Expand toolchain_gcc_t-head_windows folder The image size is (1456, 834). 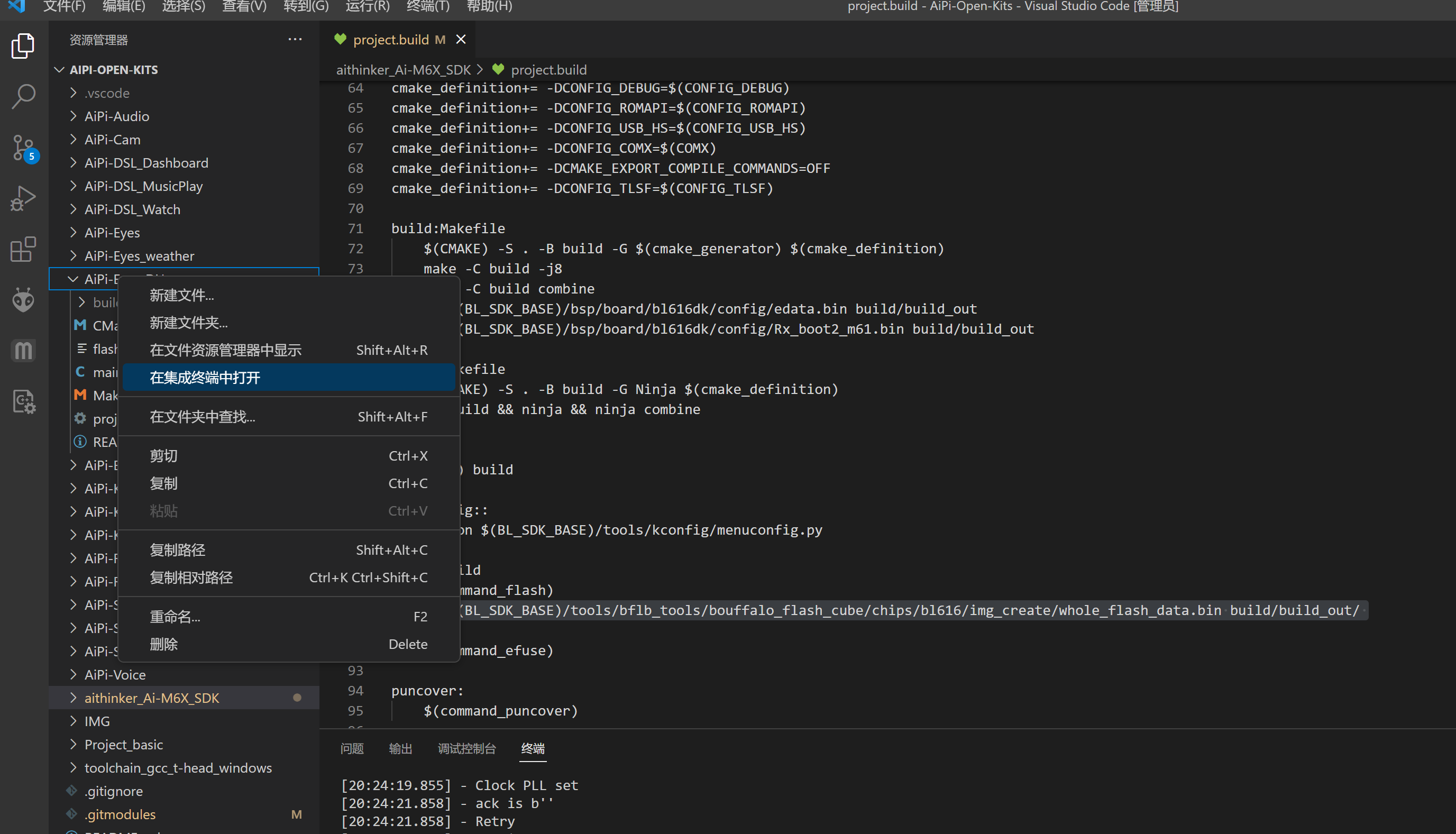(x=73, y=767)
